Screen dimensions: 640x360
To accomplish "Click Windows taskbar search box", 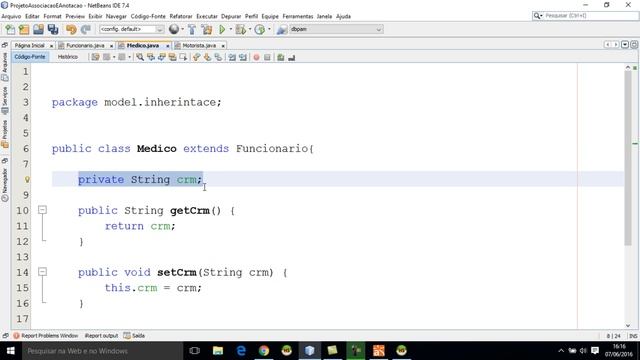I will [x=102, y=351].
